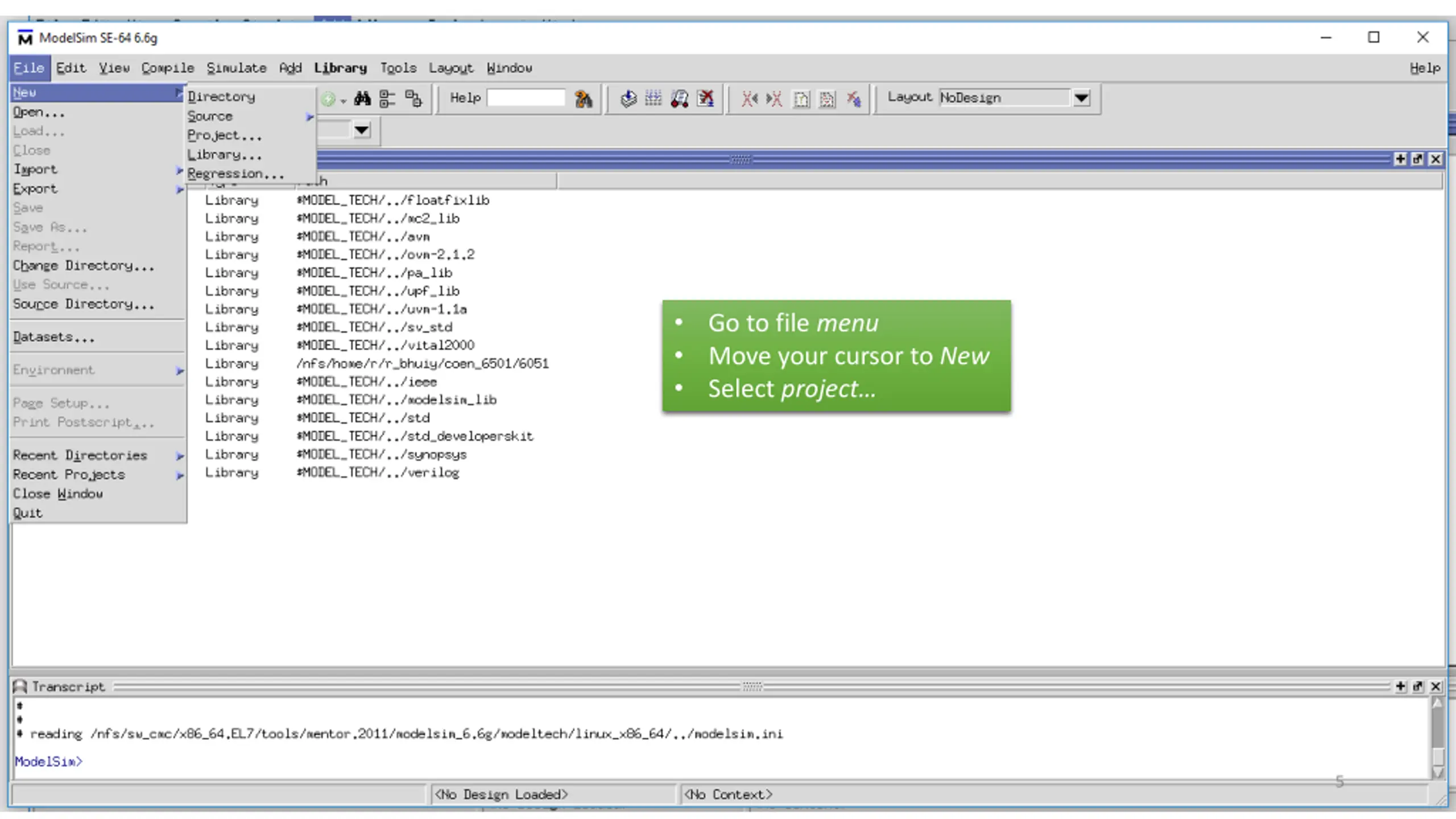Click the Expand All hierarchy icon
Viewport: 1456px width, 819px height.
pyautogui.click(x=413, y=99)
